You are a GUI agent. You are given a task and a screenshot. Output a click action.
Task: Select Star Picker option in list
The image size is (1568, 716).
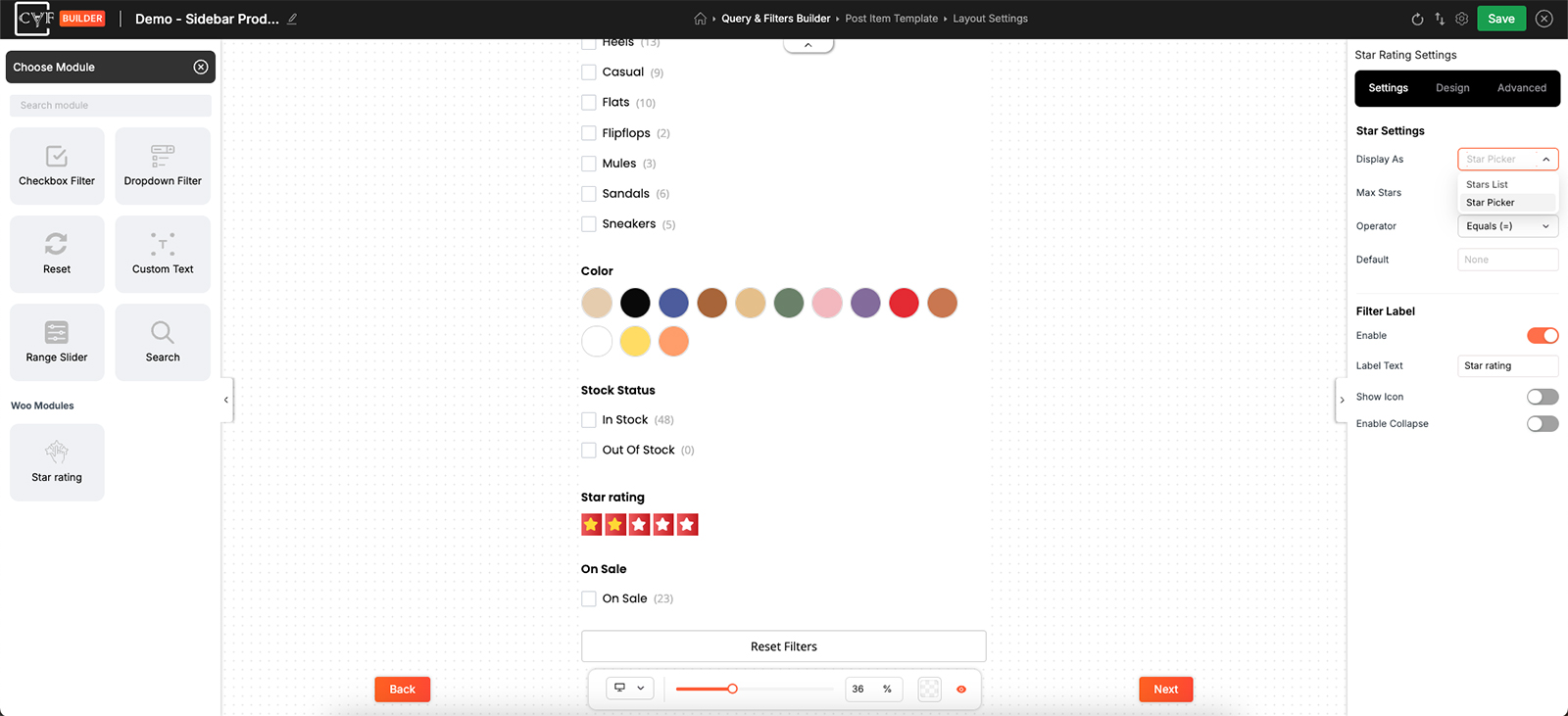[1508, 203]
